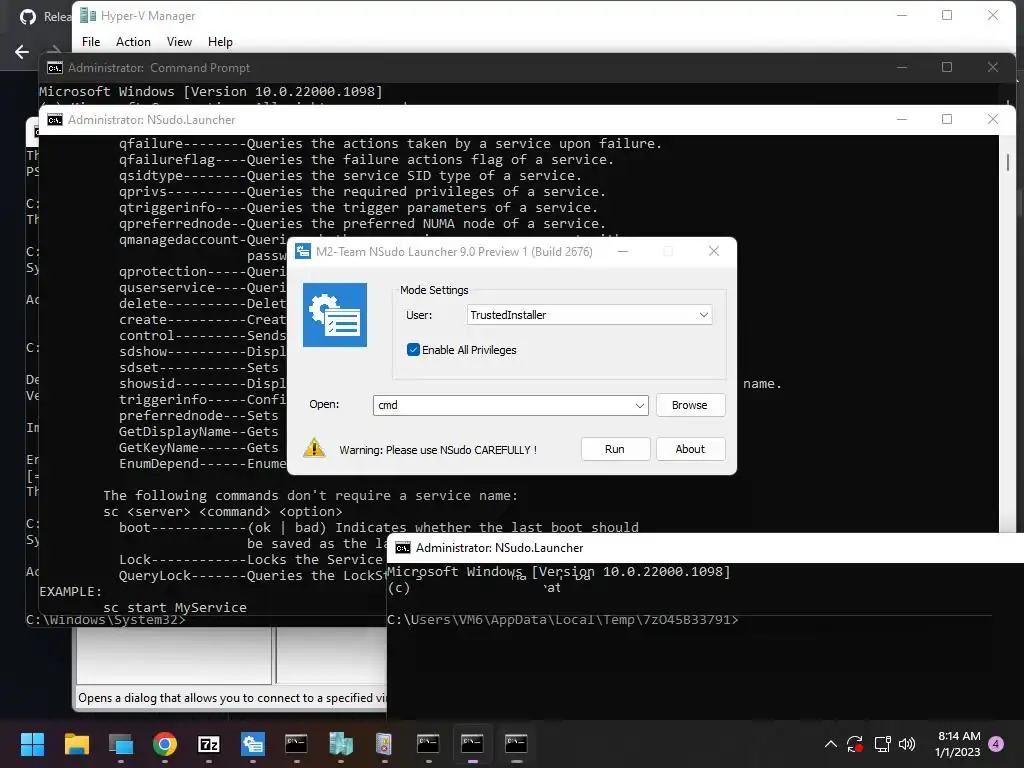Click the Browse button
This screenshot has width=1024, height=768.
click(690, 405)
